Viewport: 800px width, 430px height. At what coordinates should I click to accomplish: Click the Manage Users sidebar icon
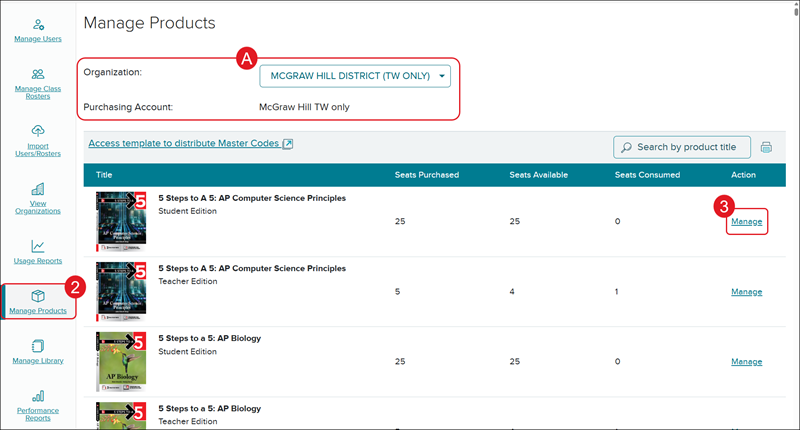pyautogui.click(x=39, y=24)
